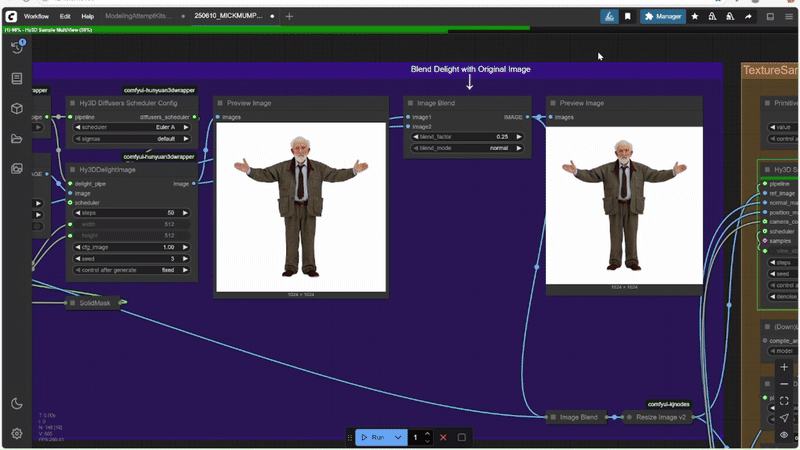Image resolution: width=800 pixels, height=450 pixels.
Task: Increase steps value with right arrow
Action: tap(185, 213)
